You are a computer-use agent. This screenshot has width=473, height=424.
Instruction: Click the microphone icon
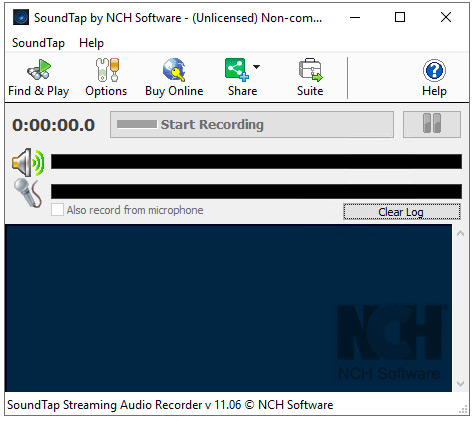28,193
